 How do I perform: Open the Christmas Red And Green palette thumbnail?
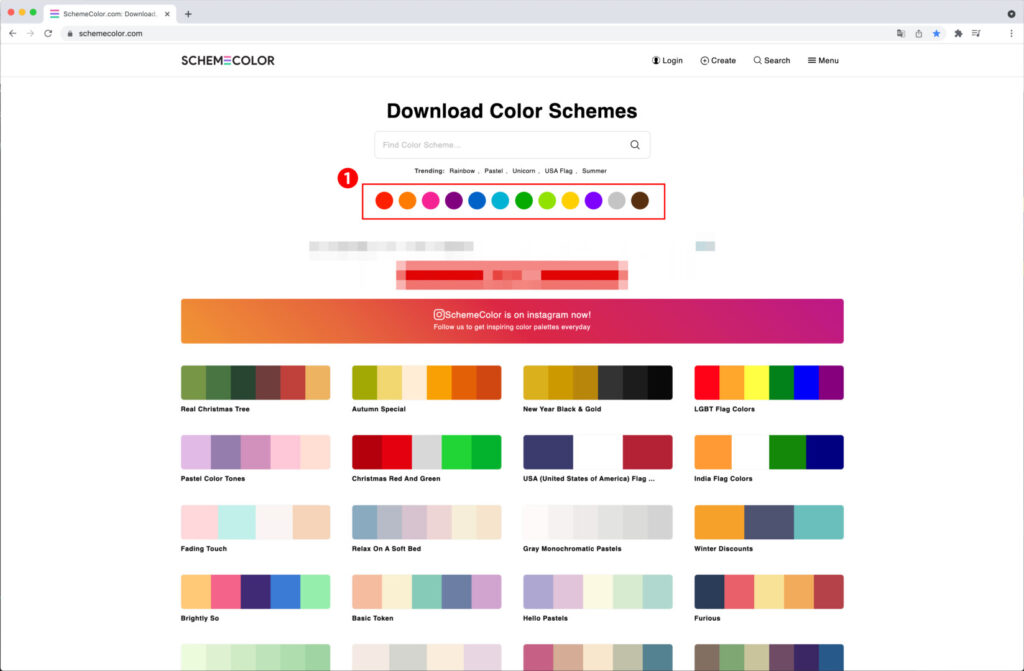(x=426, y=452)
